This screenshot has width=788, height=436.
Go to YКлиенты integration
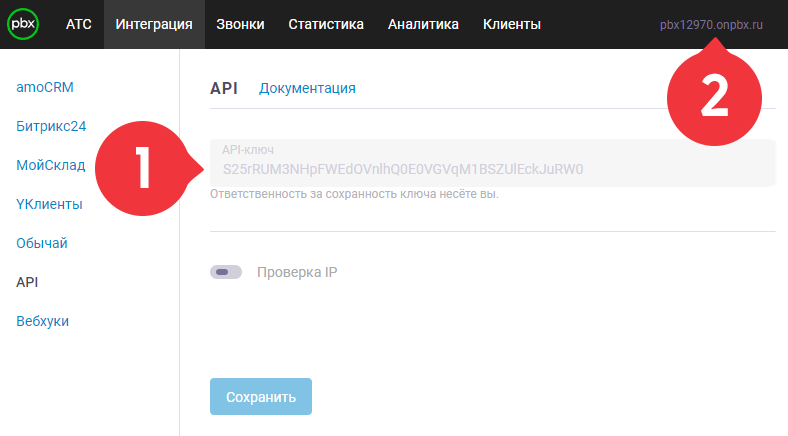49,204
